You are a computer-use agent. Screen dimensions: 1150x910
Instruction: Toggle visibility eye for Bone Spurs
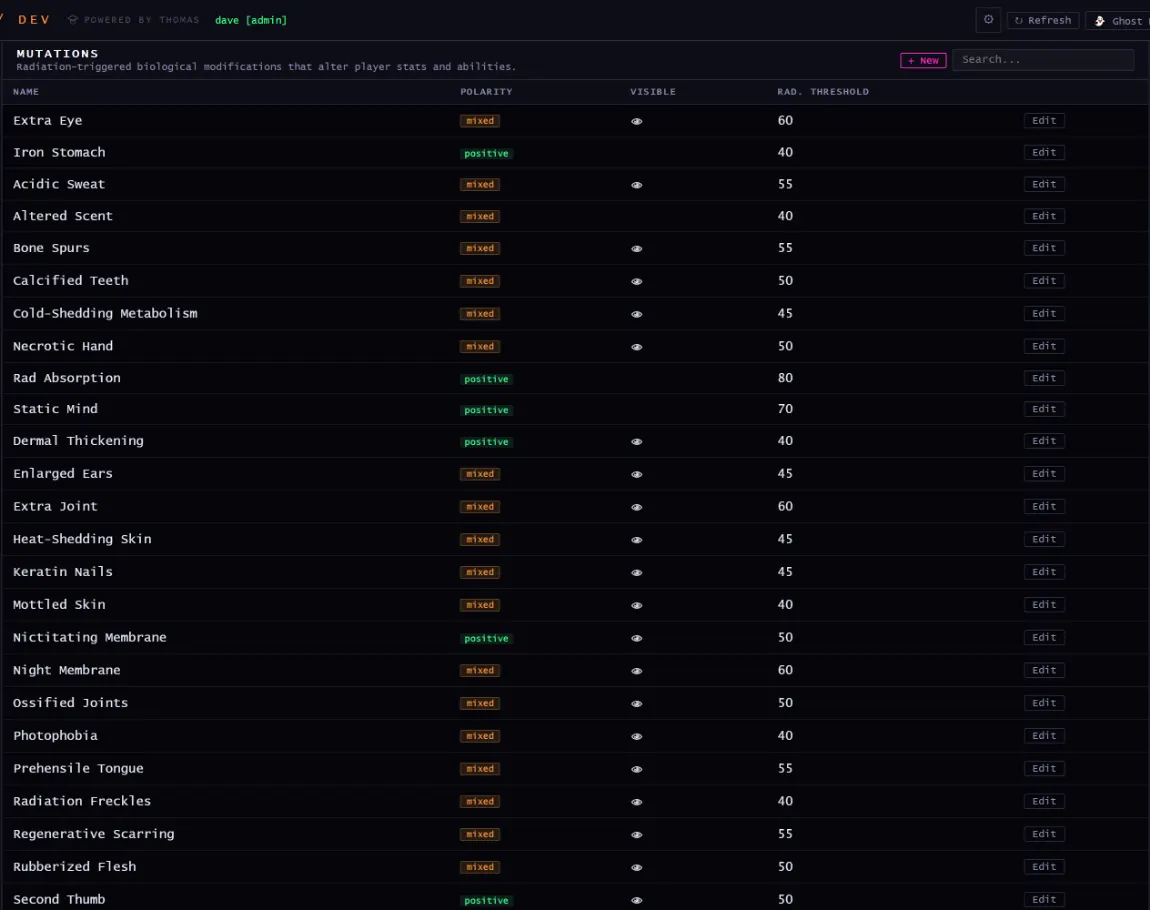[636, 249]
